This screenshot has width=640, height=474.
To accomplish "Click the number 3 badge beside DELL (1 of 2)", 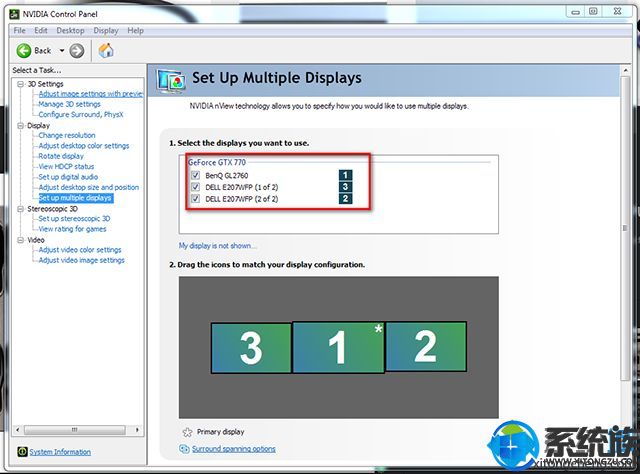I will (x=345, y=187).
